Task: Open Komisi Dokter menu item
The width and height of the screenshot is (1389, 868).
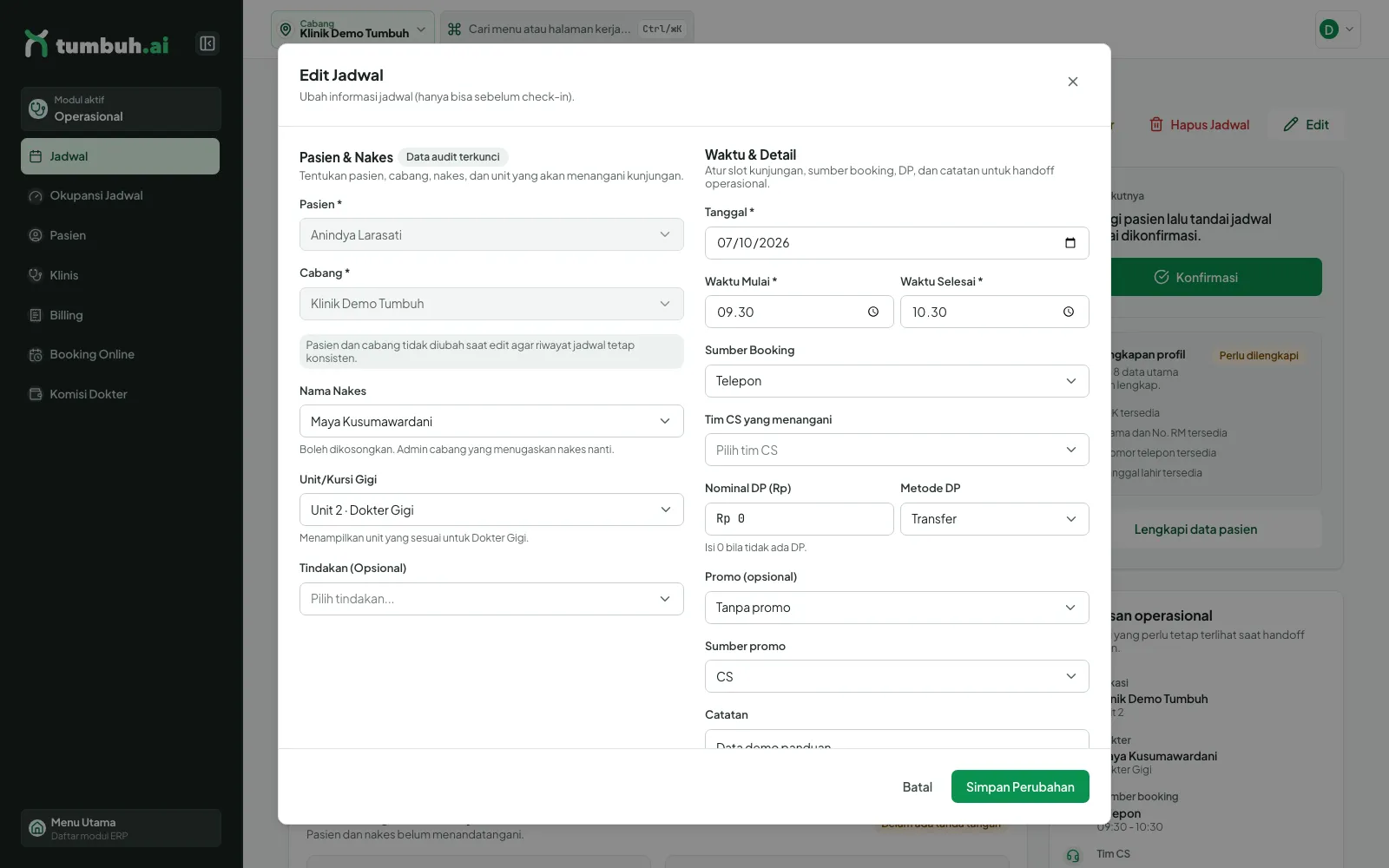Action: point(120,394)
